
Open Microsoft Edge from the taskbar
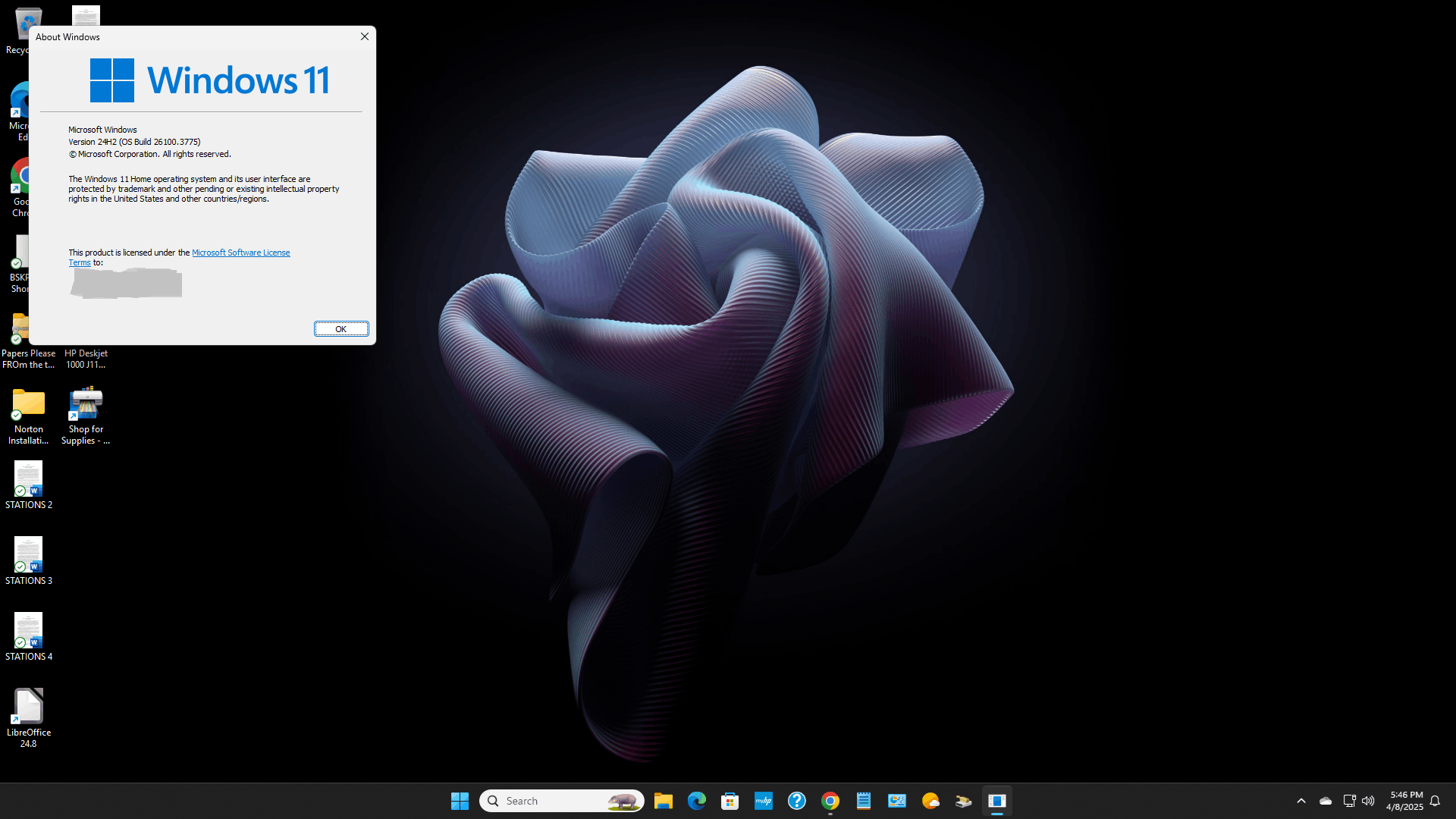pyautogui.click(x=697, y=801)
